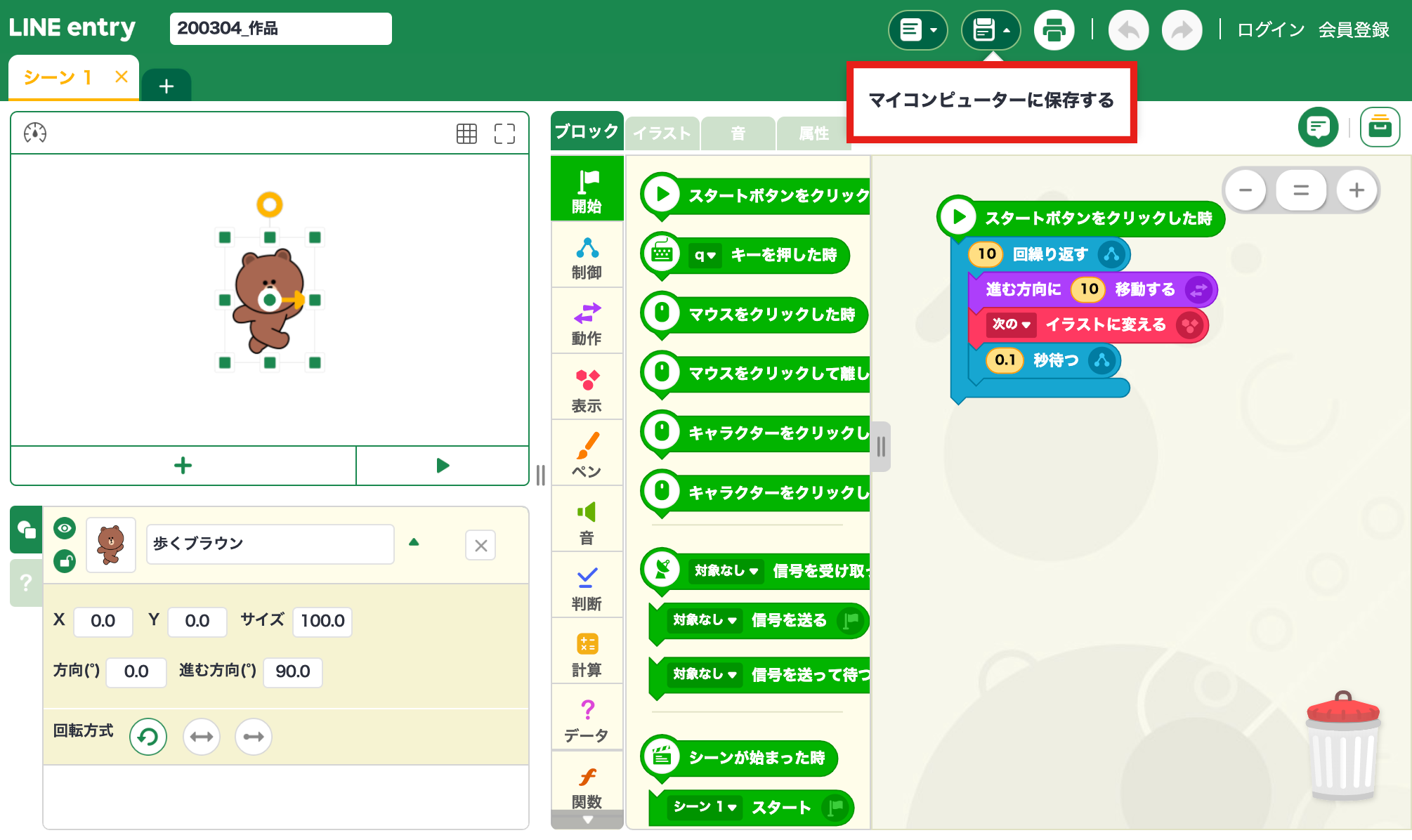Open the save menu dropdown
The width and height of the screenshot is (1412, 840).
pos(991,30)
